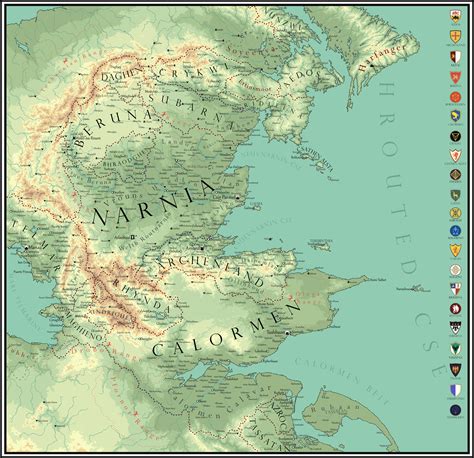Click the Calormen Calavar label
This screenshot has height=458, width=474.
(x=219, y=402)
